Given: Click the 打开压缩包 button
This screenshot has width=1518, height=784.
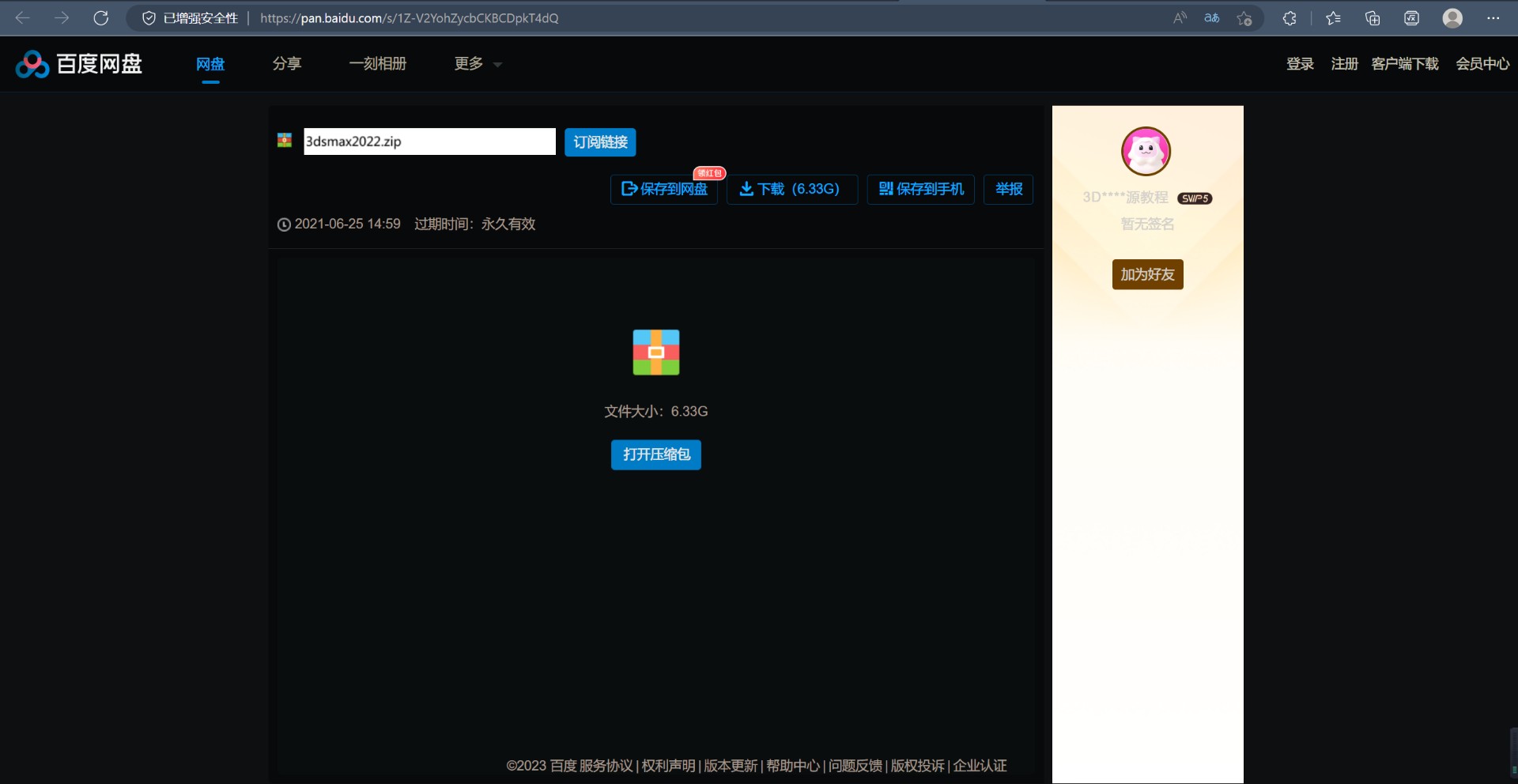Looking at the screenshot, I should click(656, 455).
